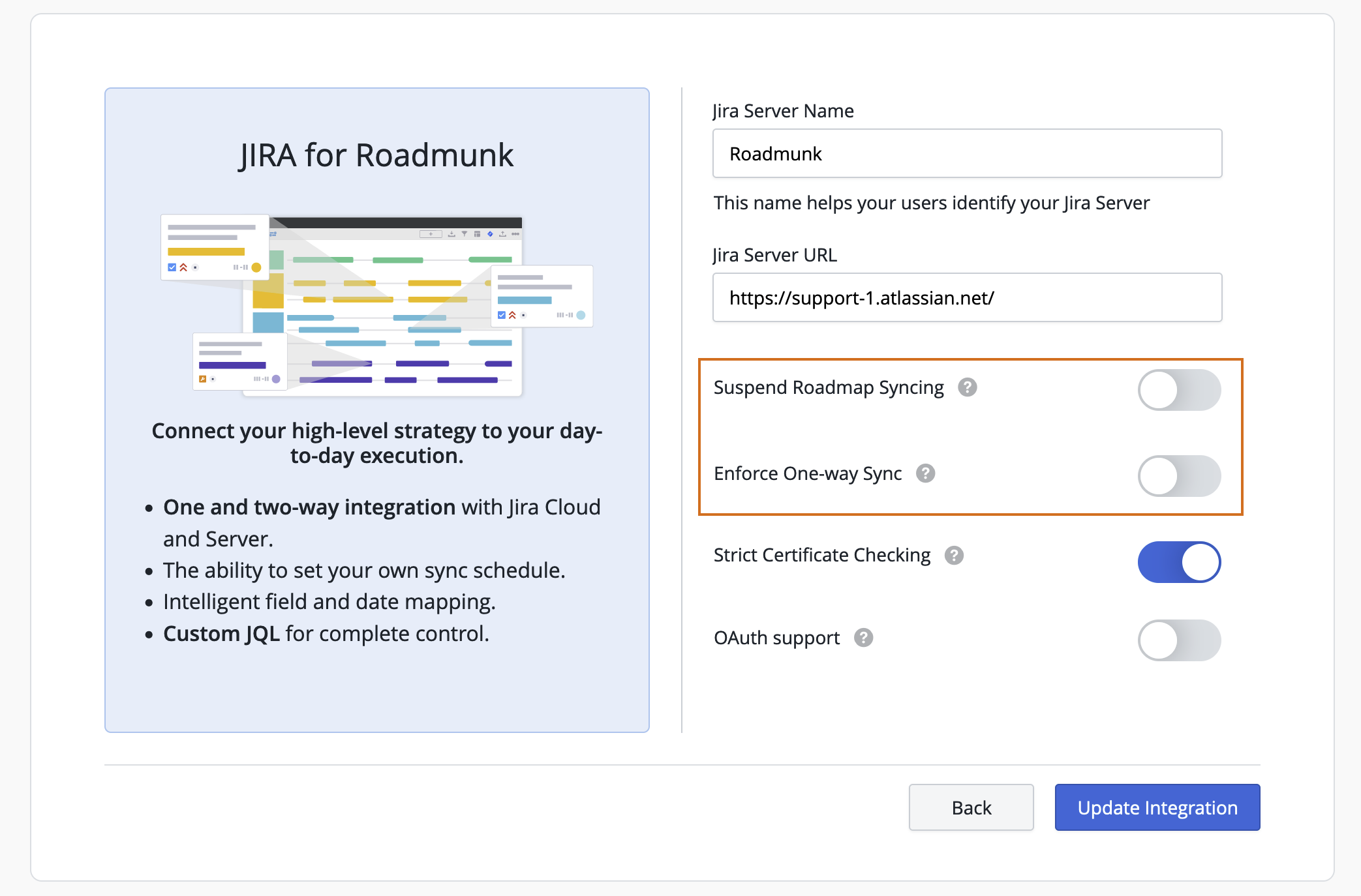This screenshot has width=1361, height=896.
Task: Disable Strict Certificate Checking toggle
Action: [1179, 562]
